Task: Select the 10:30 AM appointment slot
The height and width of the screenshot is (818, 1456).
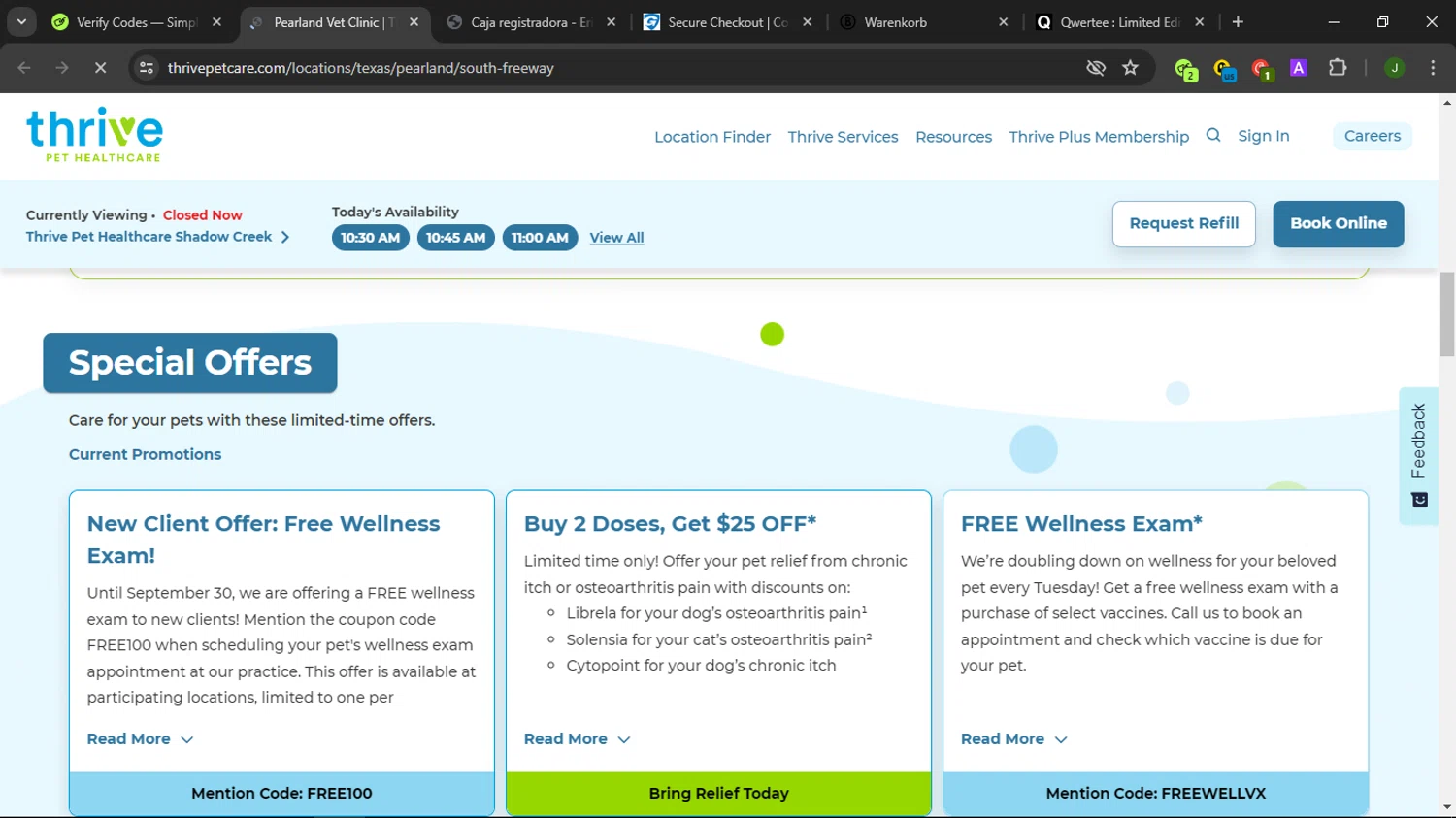Action: pos(370,238)
